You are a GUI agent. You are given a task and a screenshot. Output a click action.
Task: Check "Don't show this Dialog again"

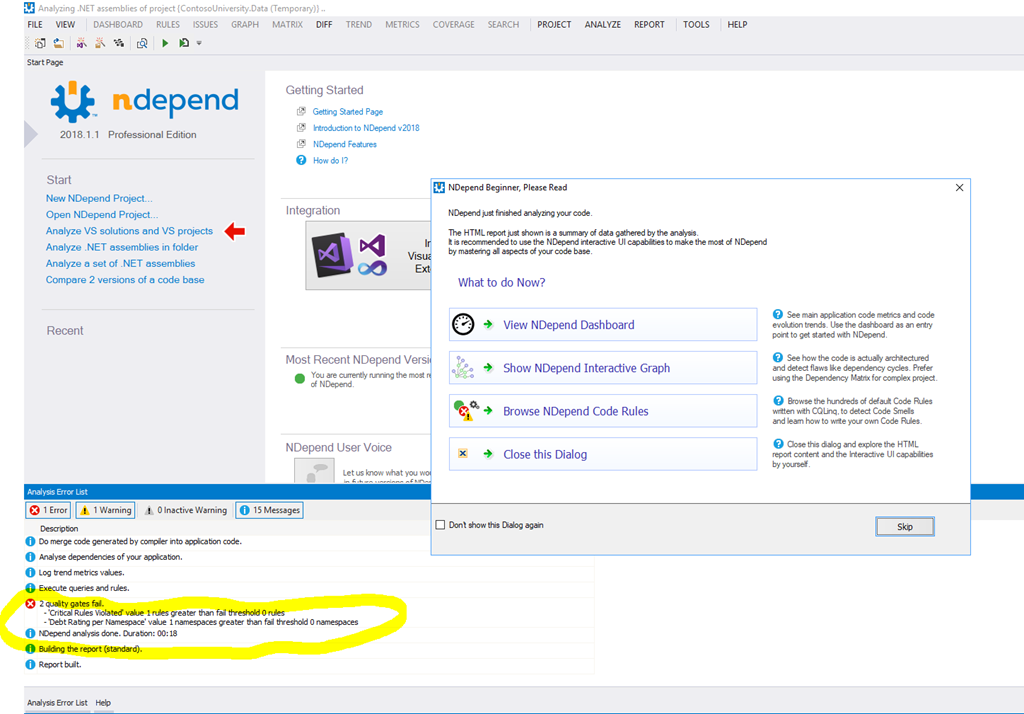tap(441, 525)
